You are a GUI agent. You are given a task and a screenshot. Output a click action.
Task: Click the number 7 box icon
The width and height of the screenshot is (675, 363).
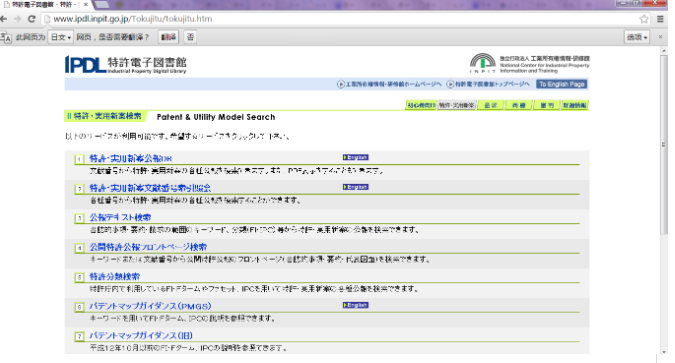pyautogui.click(x=79, y=336)
